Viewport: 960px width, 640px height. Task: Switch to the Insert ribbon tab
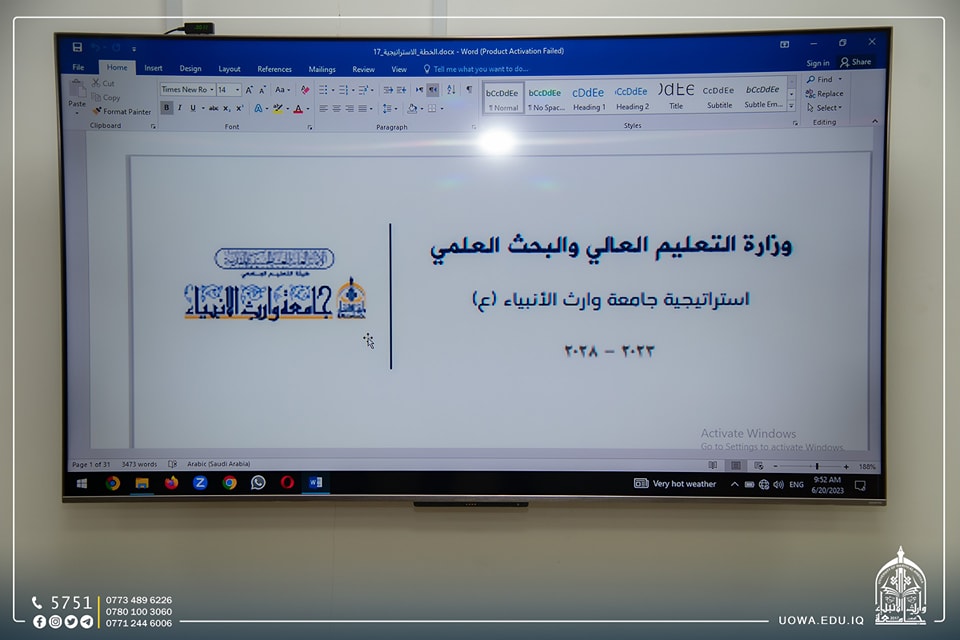pos(153,69)
